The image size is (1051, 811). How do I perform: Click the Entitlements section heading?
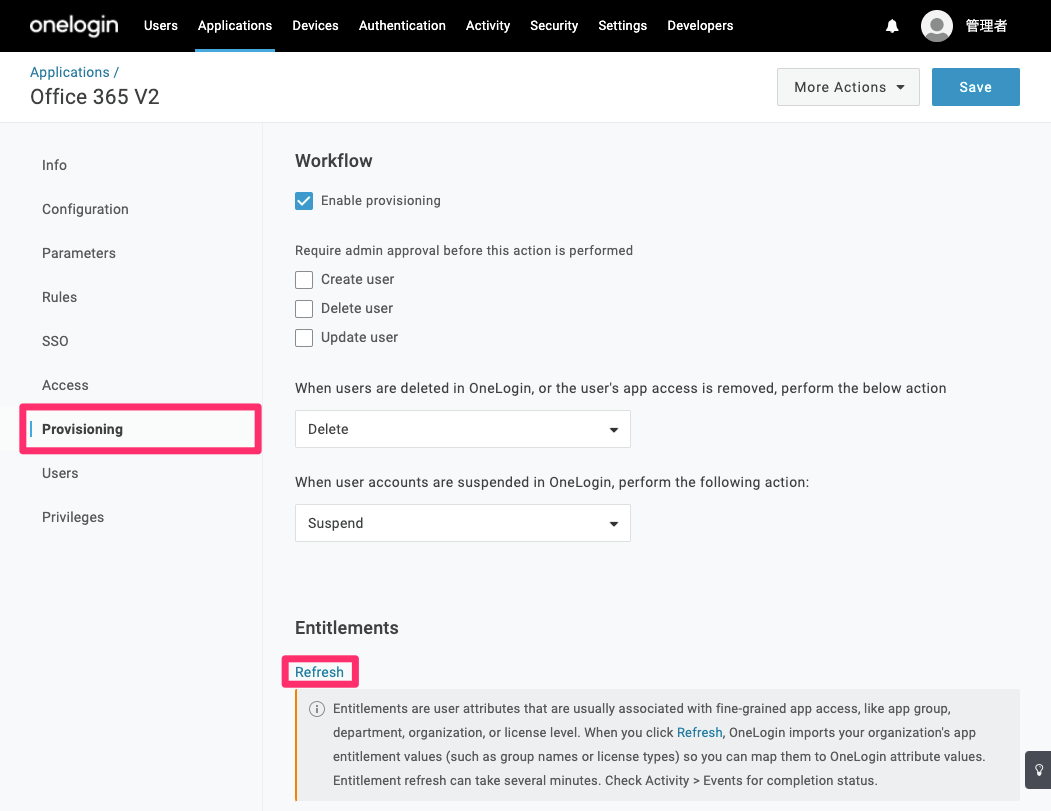[x=347, y=628]
